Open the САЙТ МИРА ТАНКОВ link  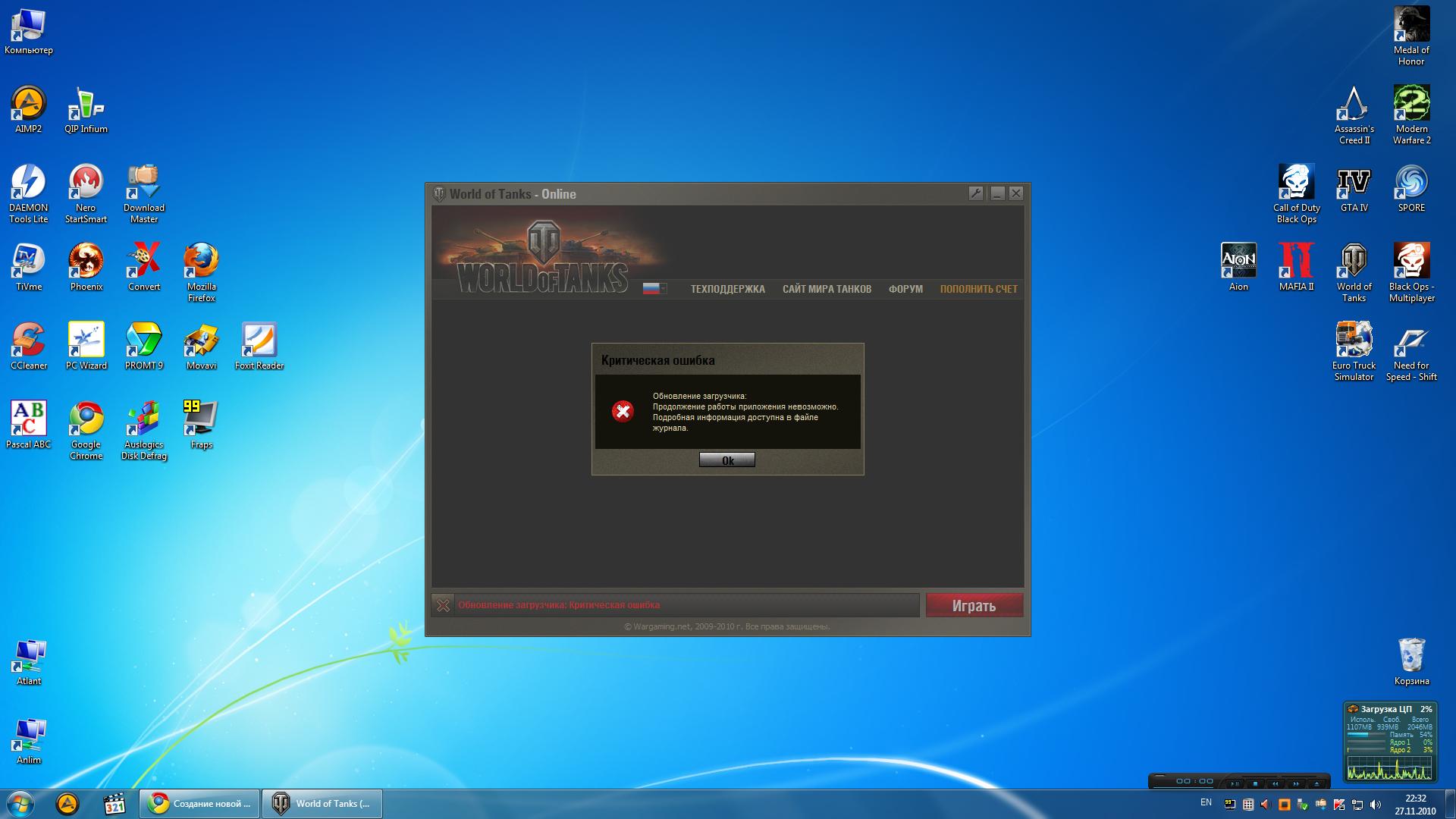pos(827,289)
